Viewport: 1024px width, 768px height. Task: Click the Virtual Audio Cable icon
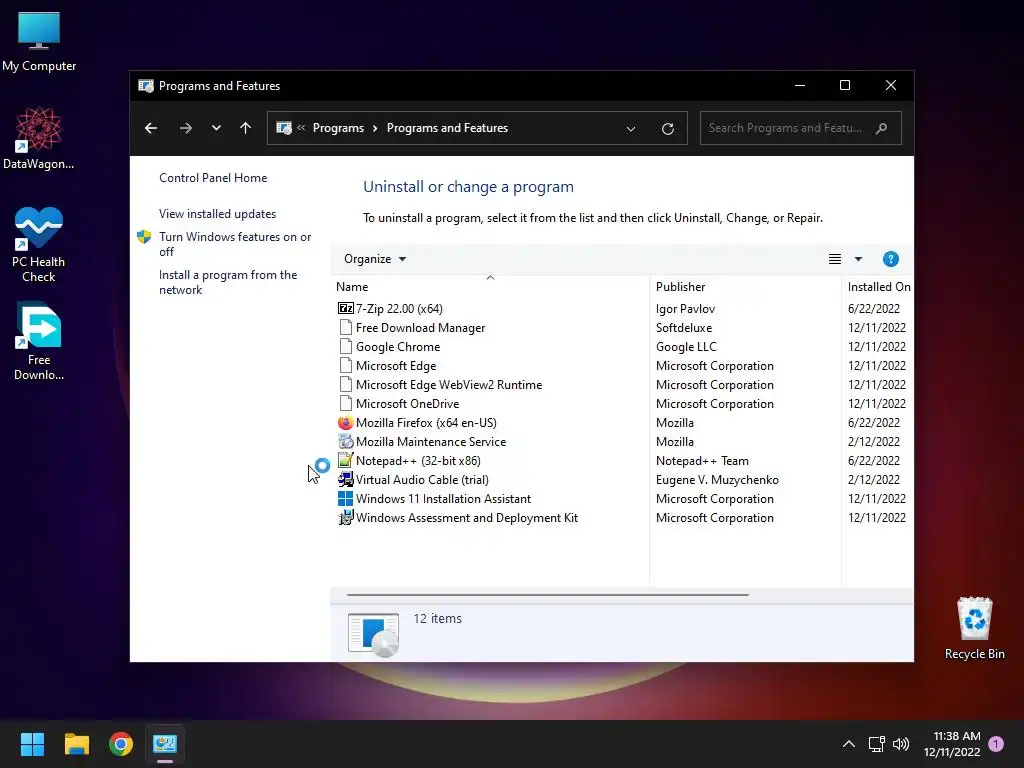click(345, 479)
